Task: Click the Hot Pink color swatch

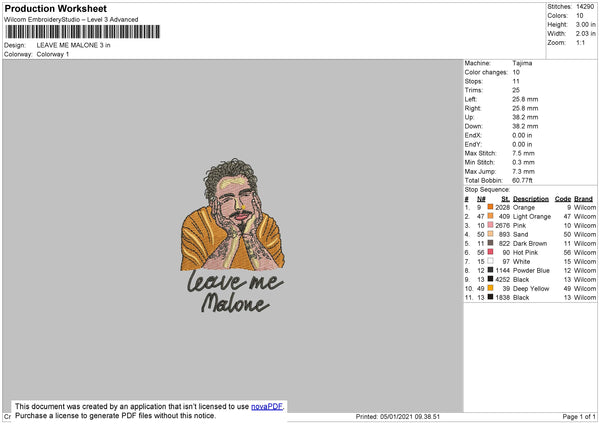Action: (490, 252)
